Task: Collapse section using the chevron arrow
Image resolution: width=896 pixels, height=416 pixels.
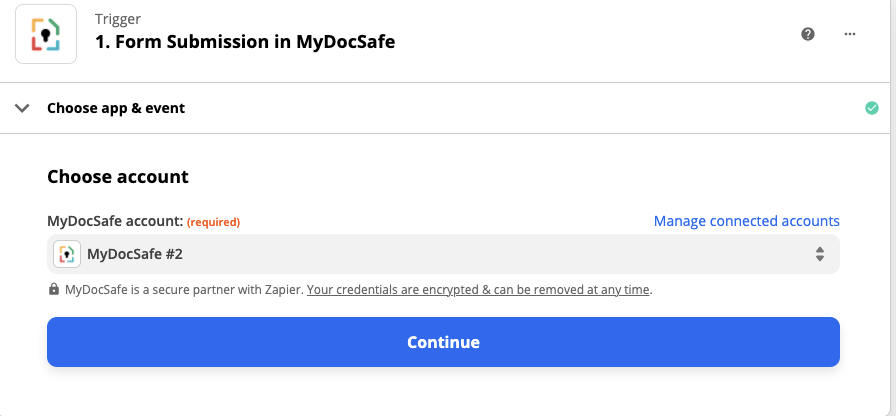Action: (22, 108)
